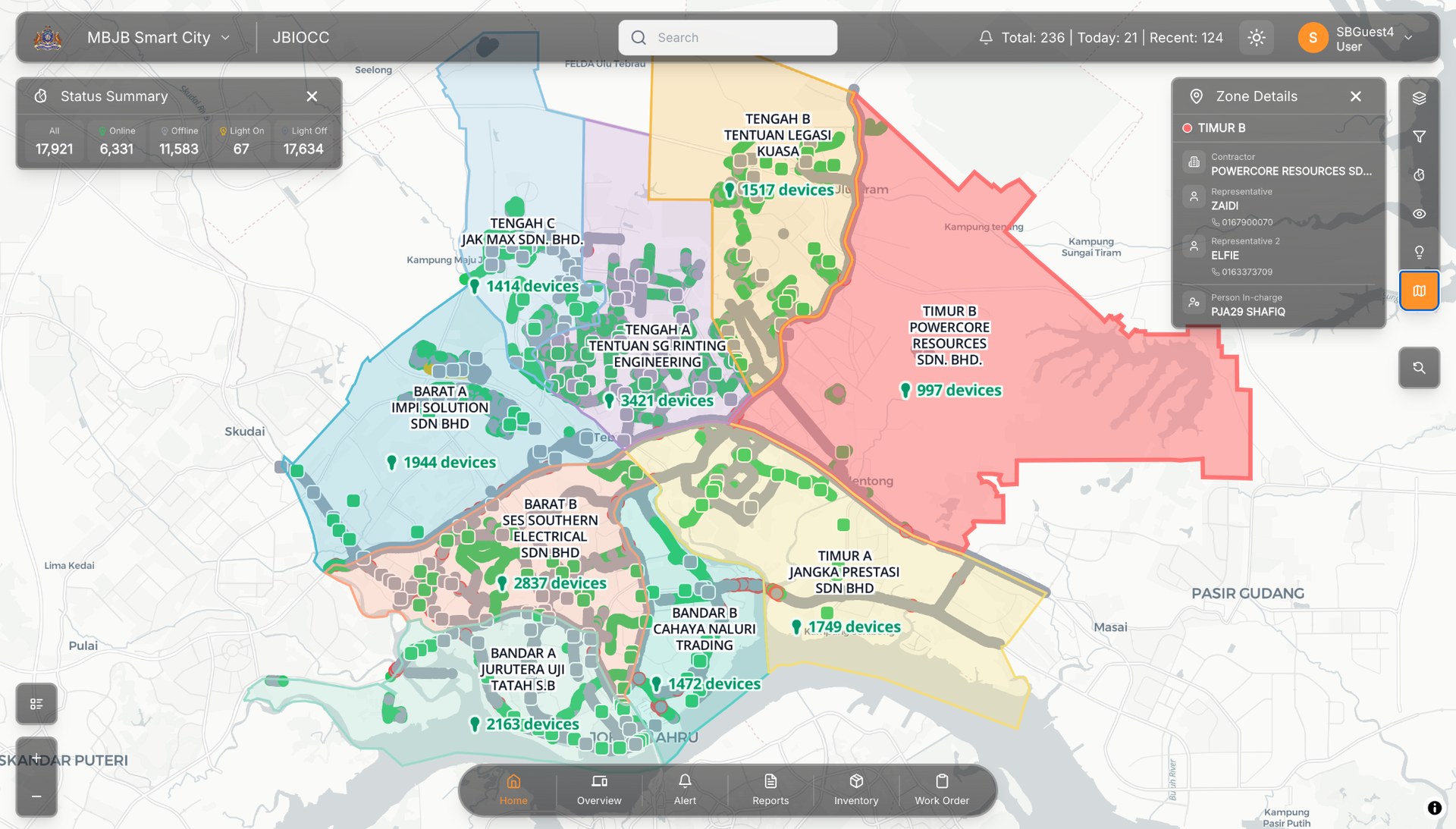Screen dimensions: 1456x829
Task: Click the 1472 devices marker
Action: (x=706, y=684)
